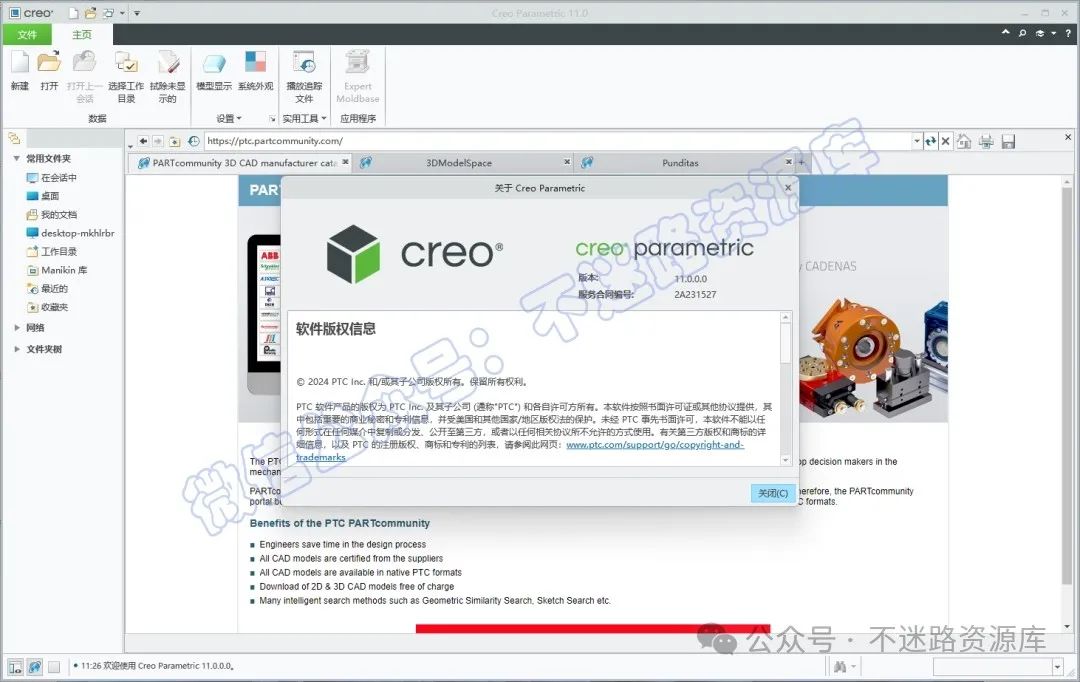The image size is (1080, 682).
Task: Open the 文件 menu tab
Action: (27, 34)
